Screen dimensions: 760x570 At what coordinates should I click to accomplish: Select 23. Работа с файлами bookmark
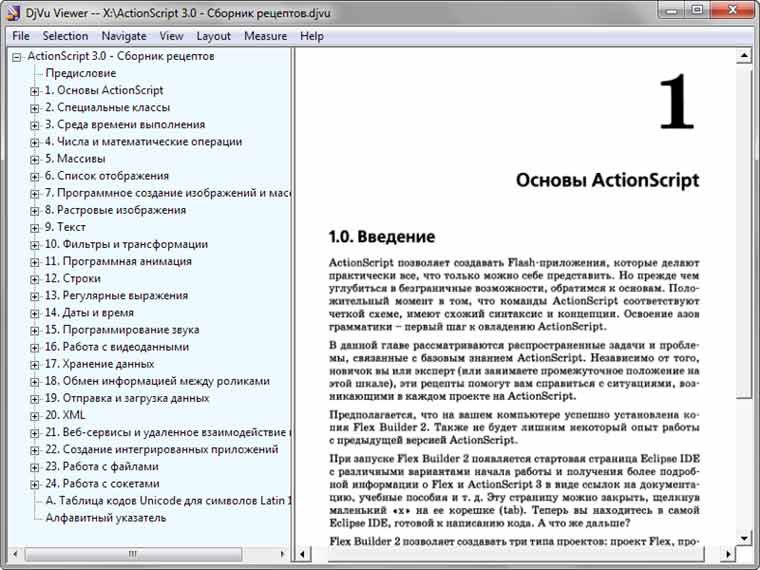tap(102, 466)
